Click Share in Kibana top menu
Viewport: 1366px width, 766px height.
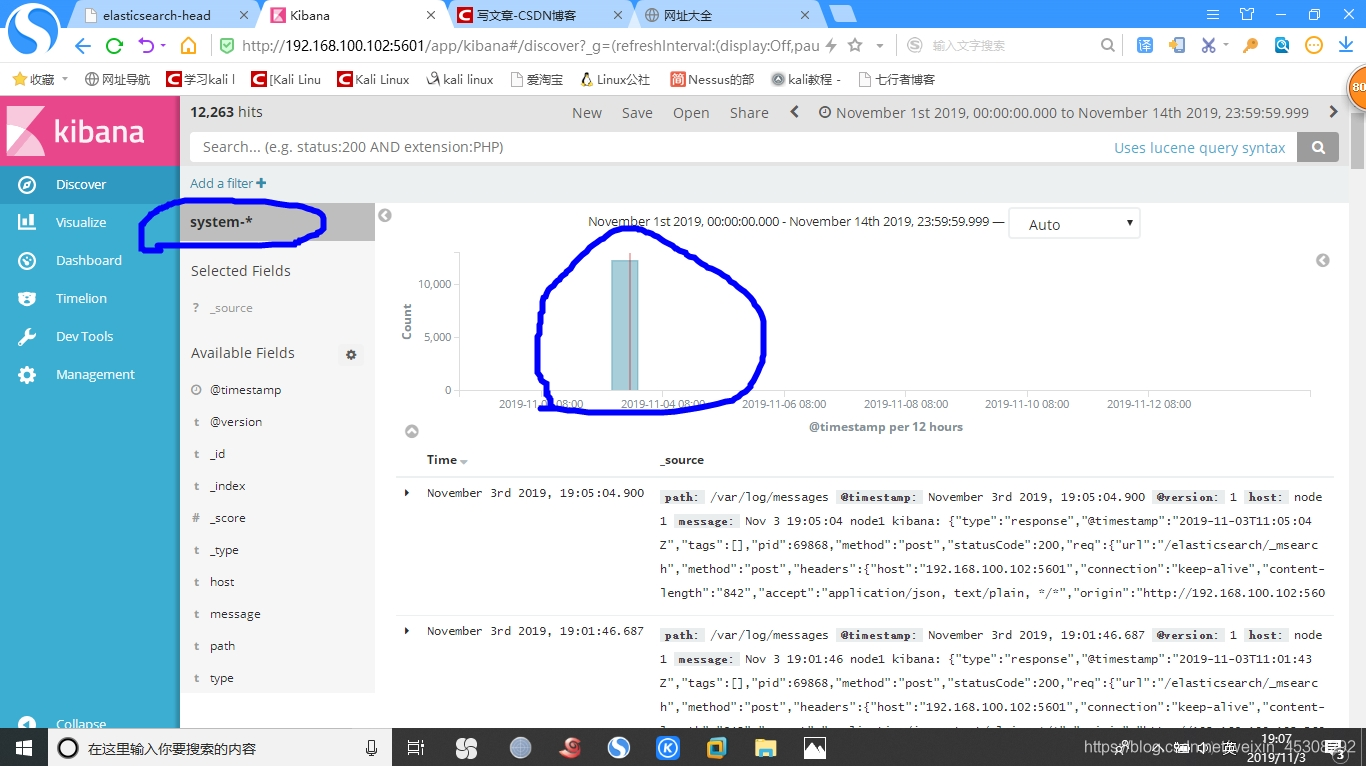[749, 113]
